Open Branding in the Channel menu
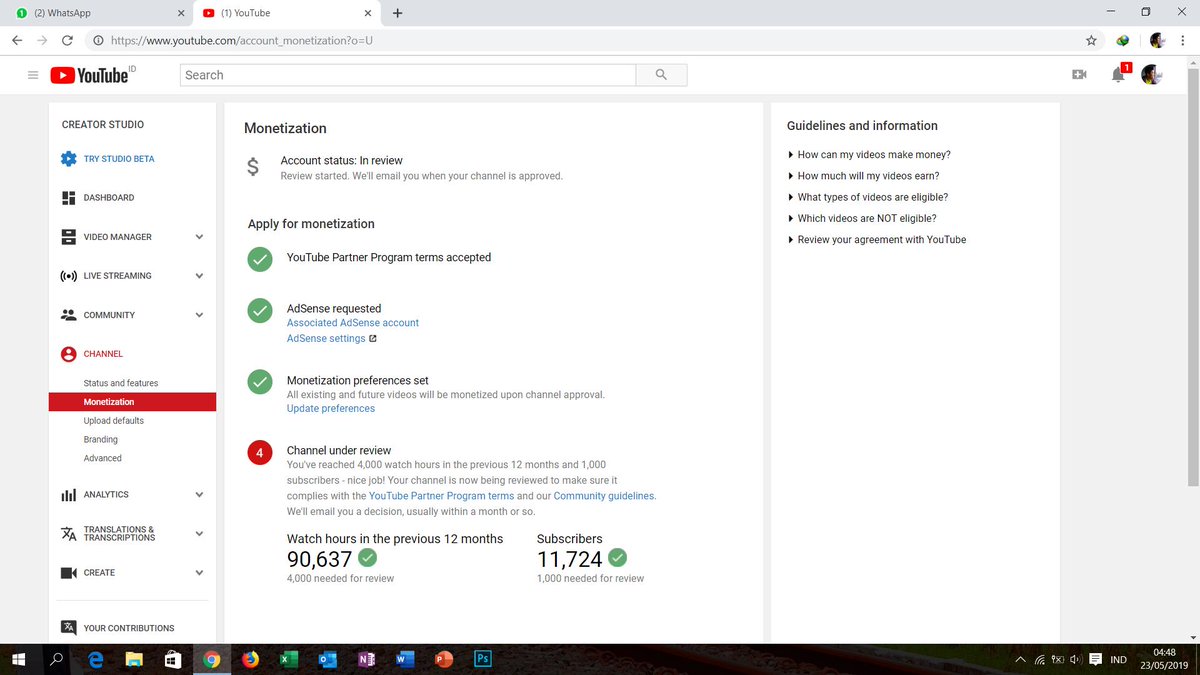Viewport: 1200px width, 675px height. coord(101,440)
